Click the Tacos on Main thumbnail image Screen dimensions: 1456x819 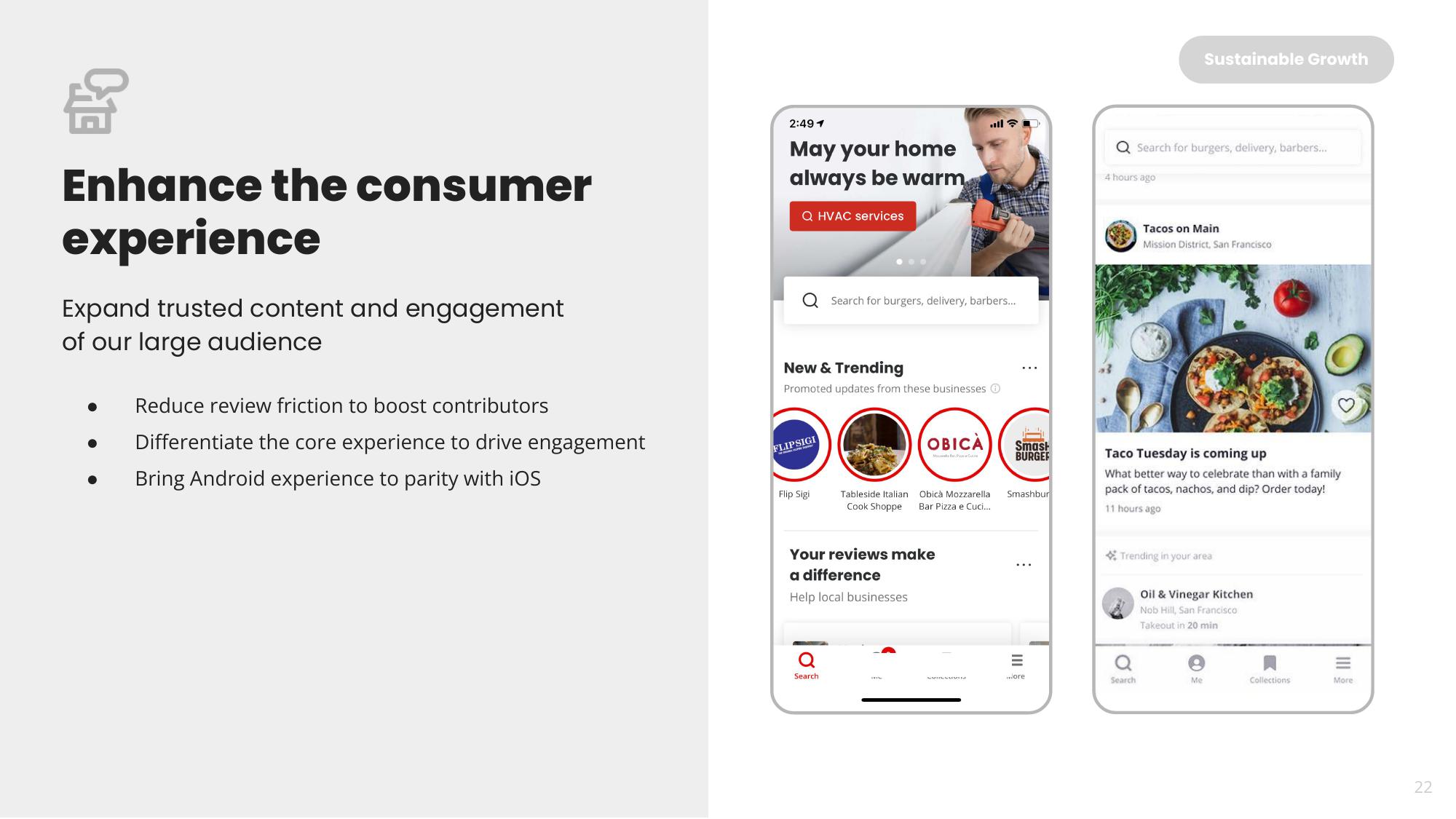pyautogui.click(x=1117, y=234)
